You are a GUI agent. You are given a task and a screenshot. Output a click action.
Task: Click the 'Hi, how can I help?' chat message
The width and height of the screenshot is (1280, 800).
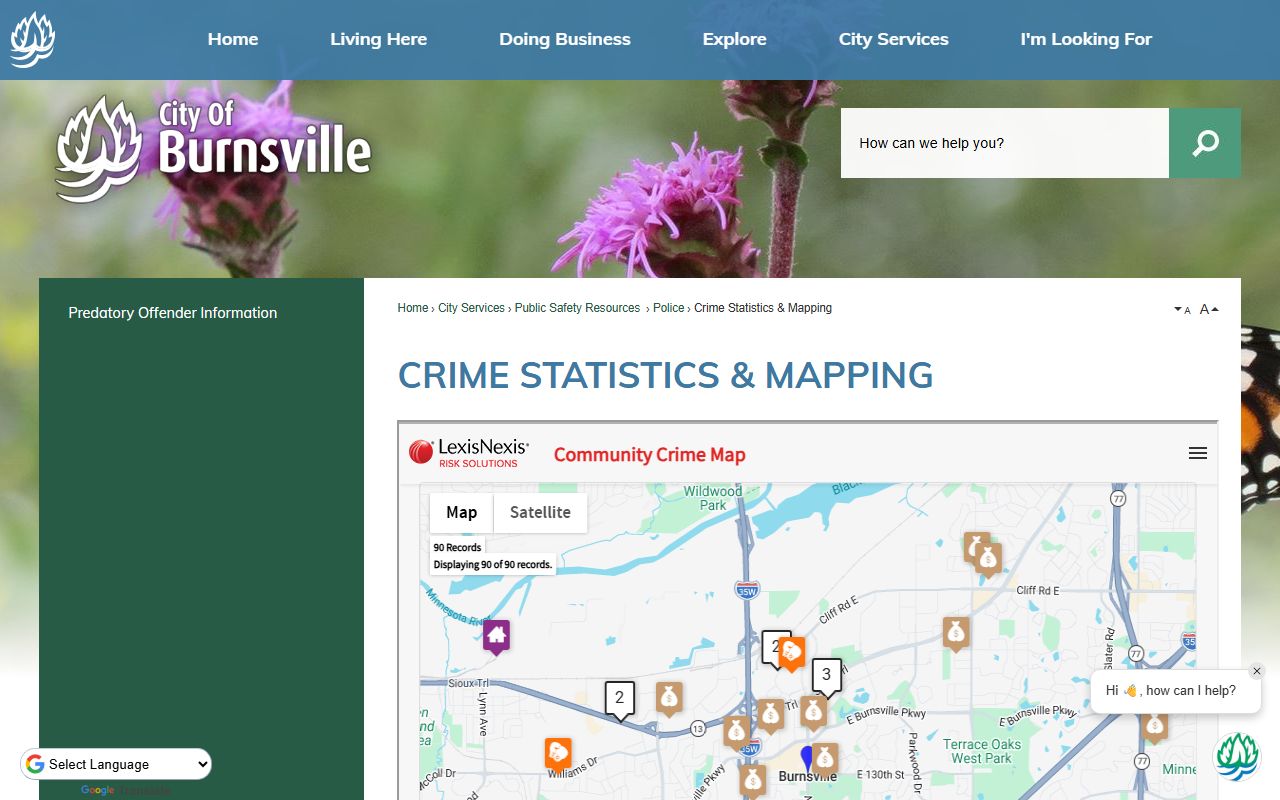click(x=1171, y=691)
